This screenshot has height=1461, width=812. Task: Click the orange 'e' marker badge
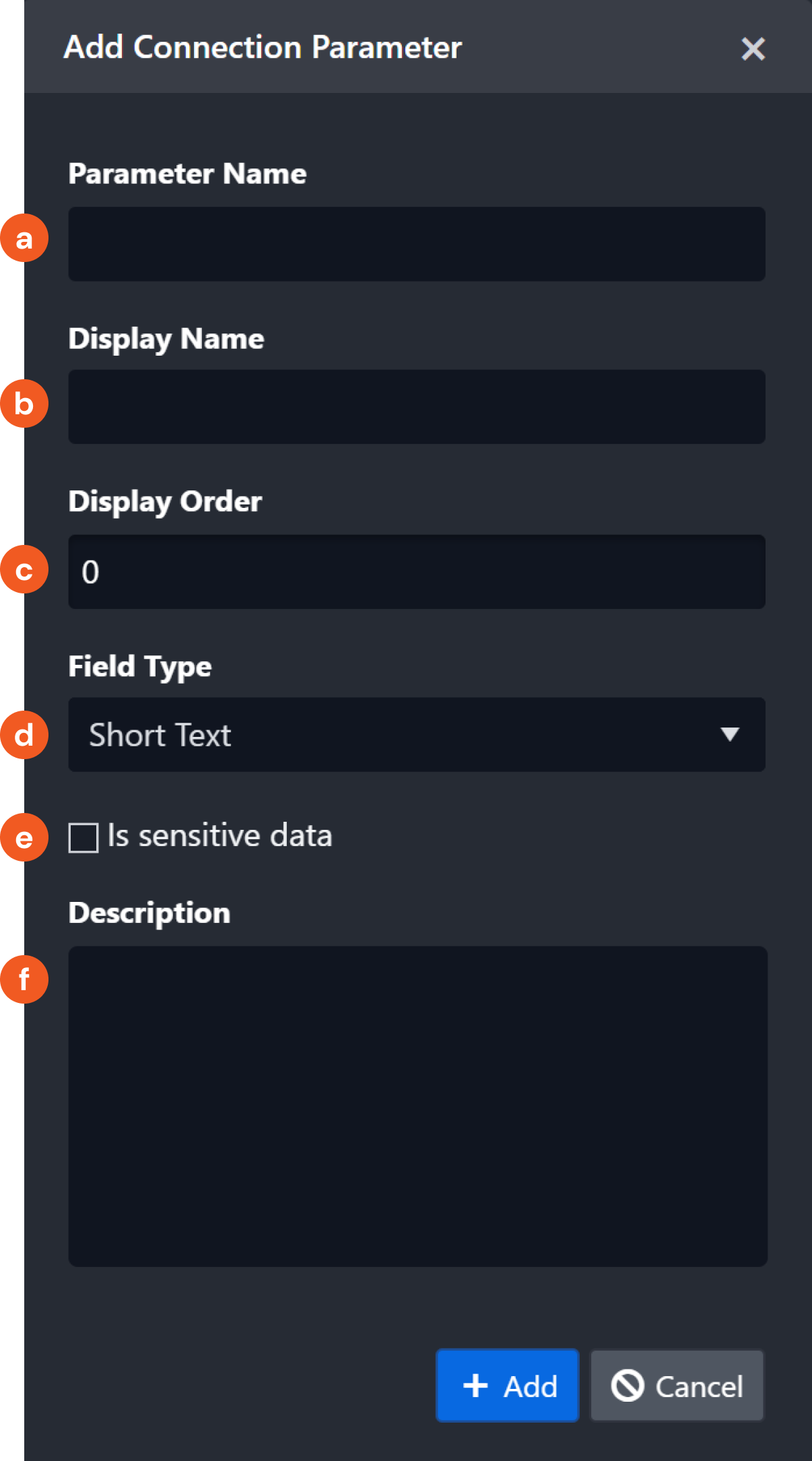point(24,838)
